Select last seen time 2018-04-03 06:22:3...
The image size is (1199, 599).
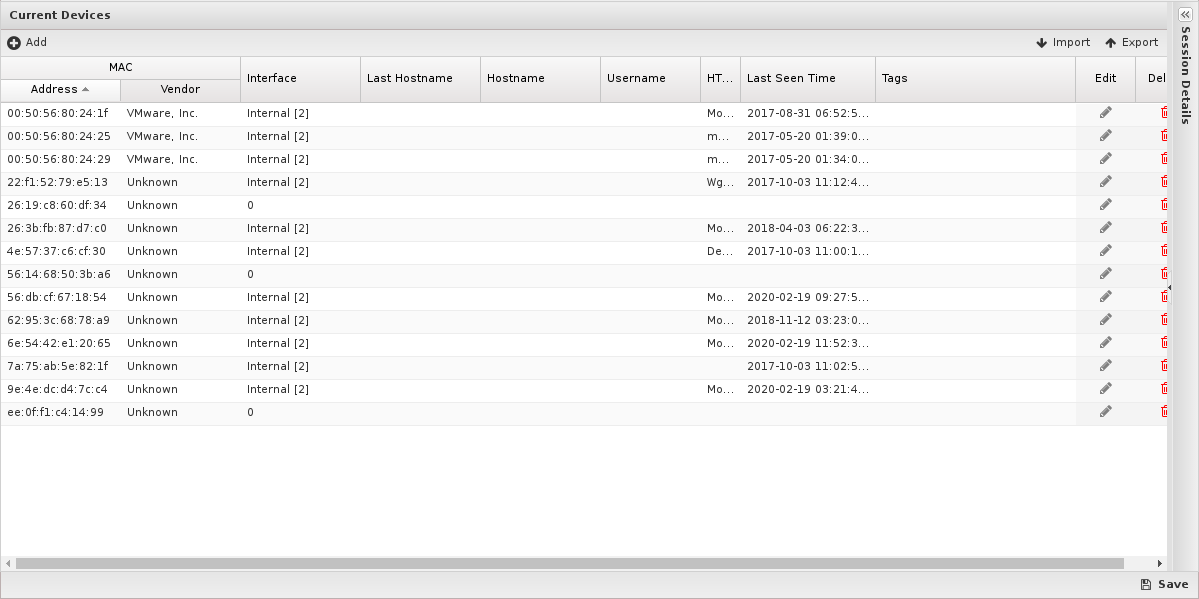point(808,228)
